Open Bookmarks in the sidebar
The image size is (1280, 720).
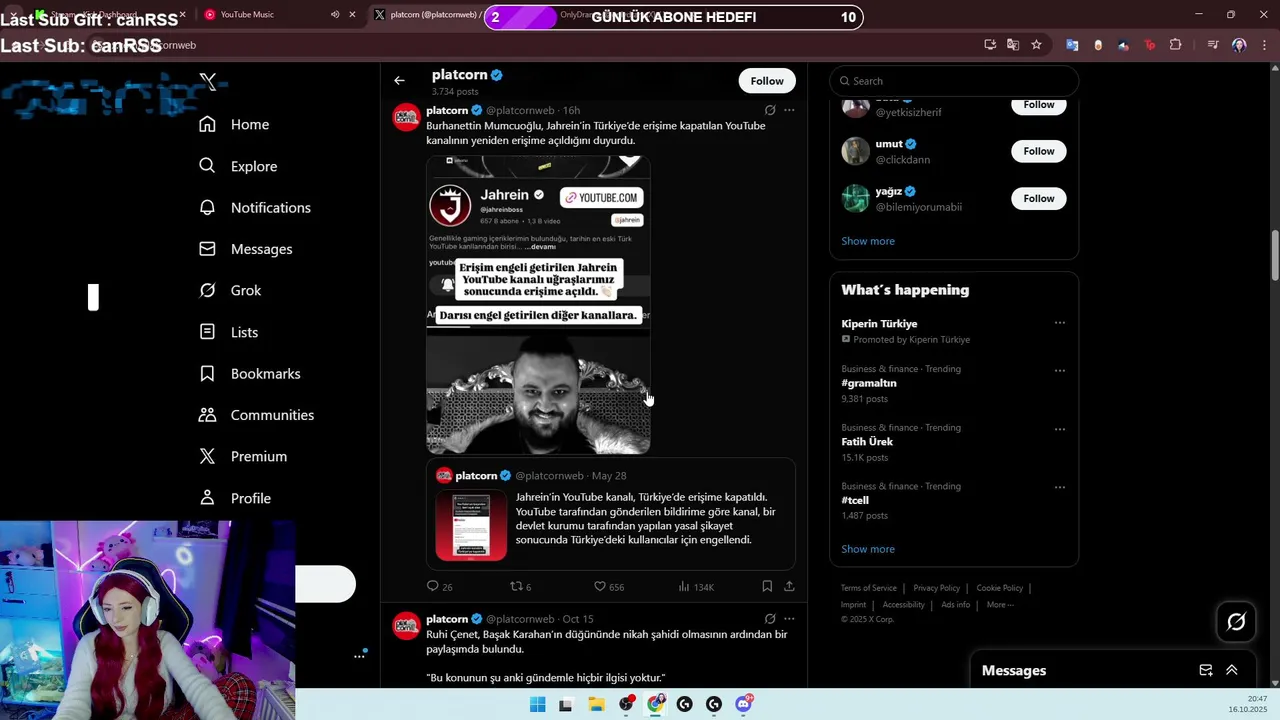[250, 373]
